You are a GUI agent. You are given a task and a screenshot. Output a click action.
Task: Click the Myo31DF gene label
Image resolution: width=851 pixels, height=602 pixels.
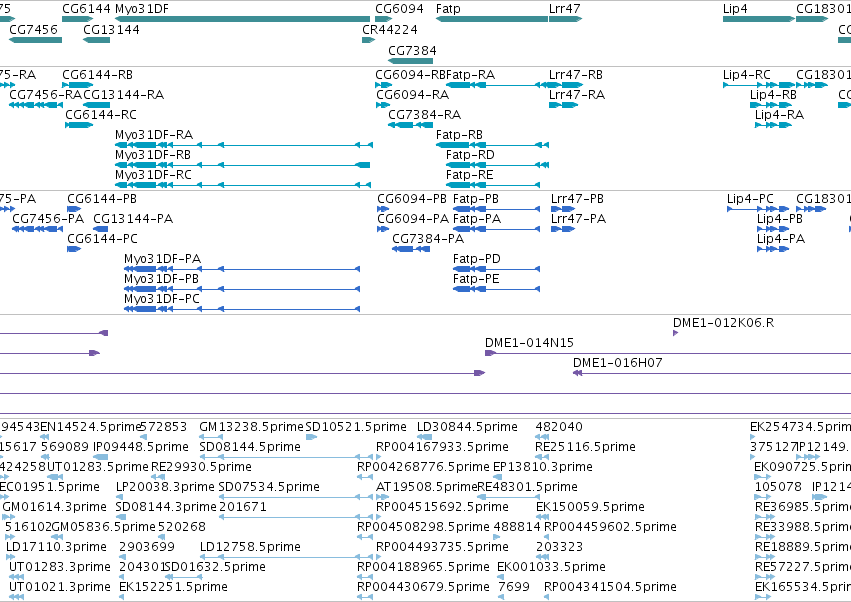(x=142, y=9)
